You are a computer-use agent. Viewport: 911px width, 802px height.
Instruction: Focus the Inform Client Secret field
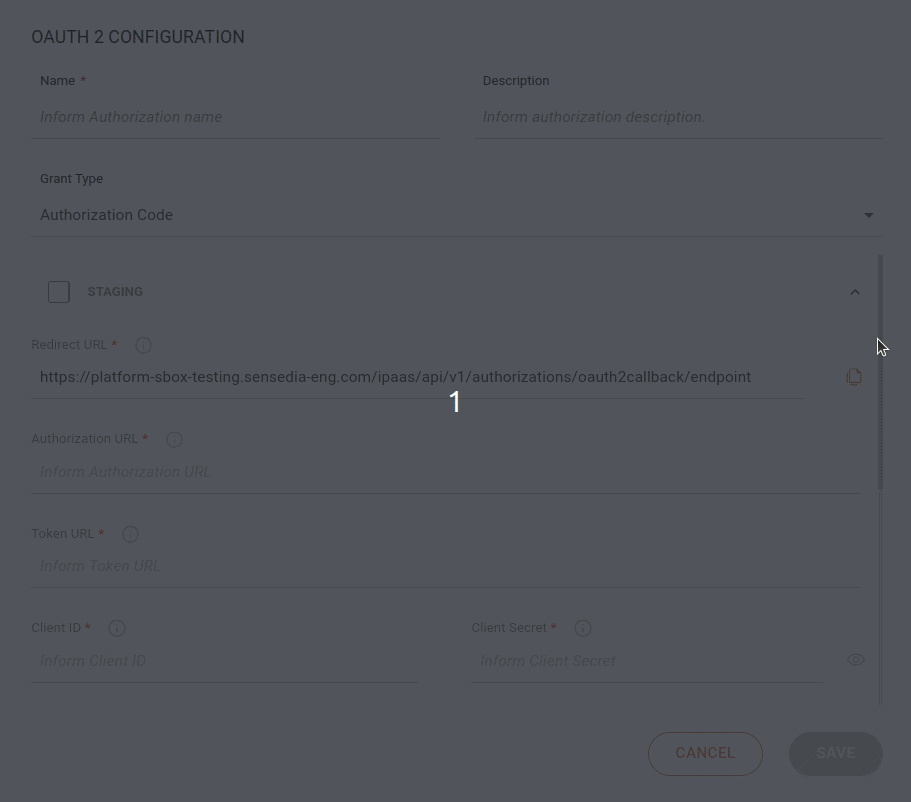[x=647, y=661]
